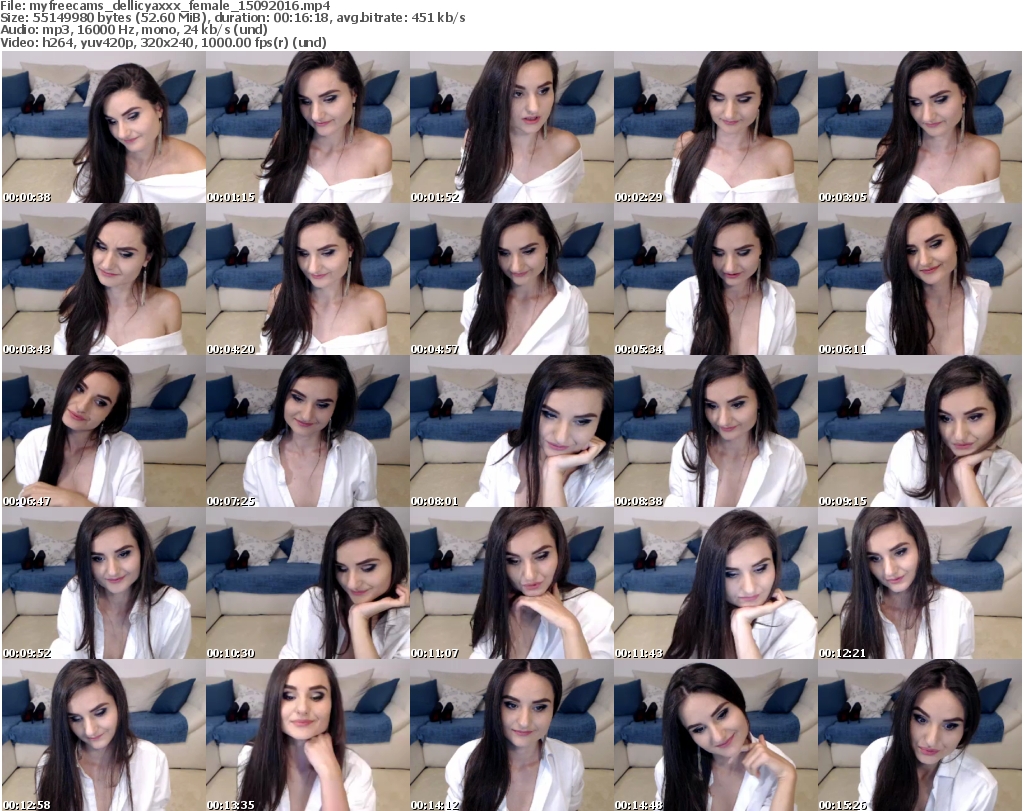
Task: Select the 00:03:05 thumbnail
Action: (919, 127)
